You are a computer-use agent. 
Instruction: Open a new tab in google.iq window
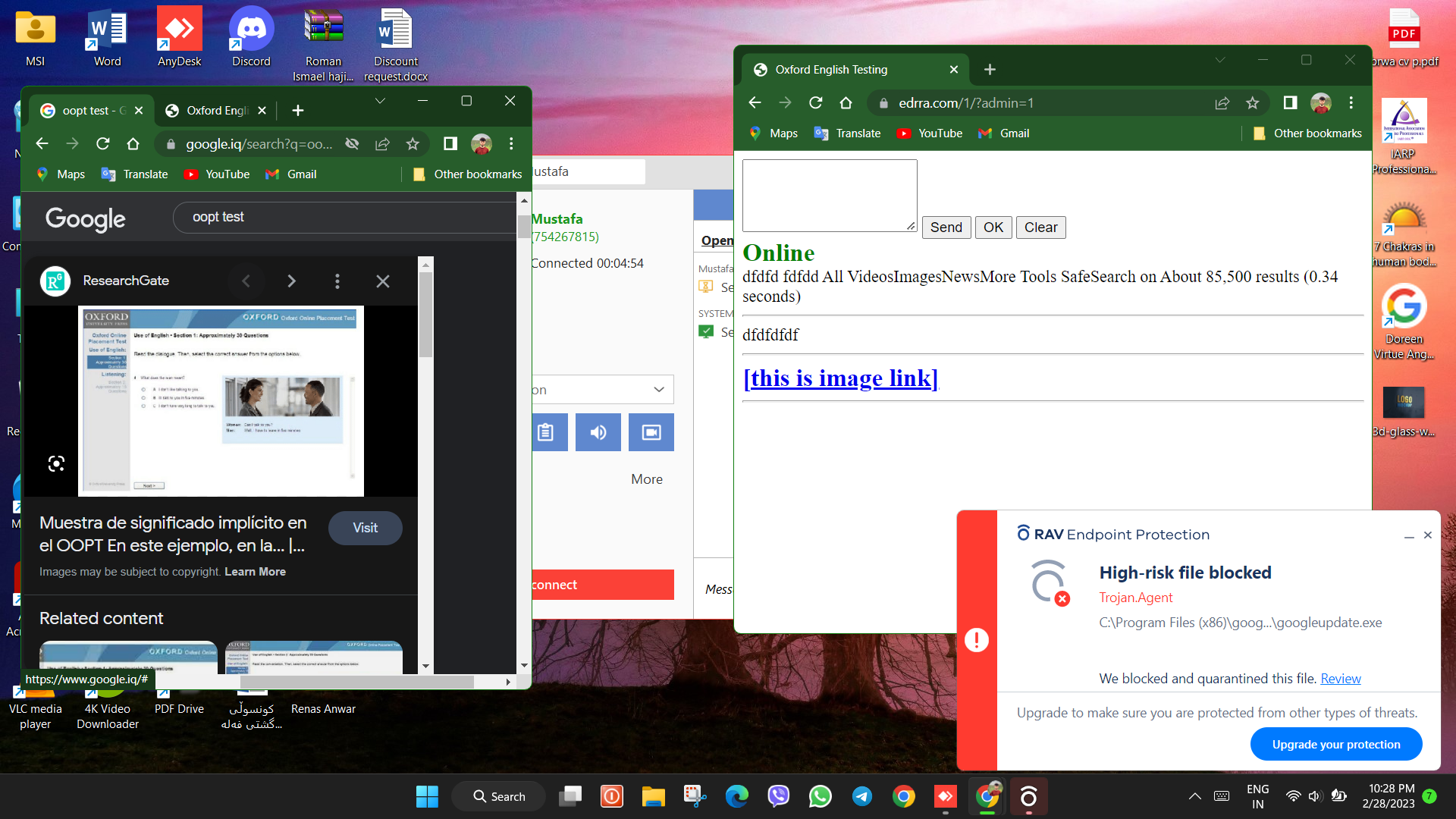tap(298, 111)
